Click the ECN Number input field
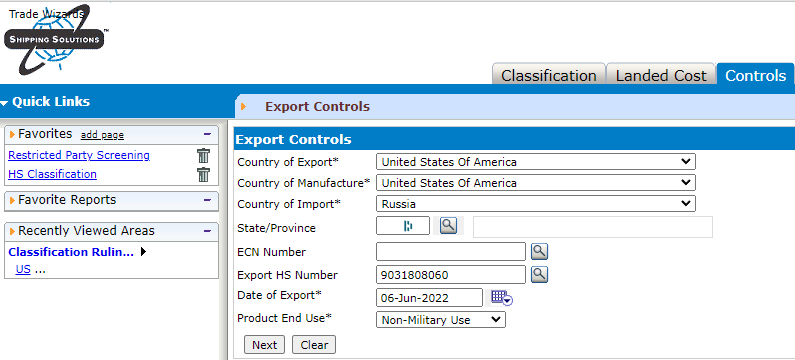 [451, 251]
